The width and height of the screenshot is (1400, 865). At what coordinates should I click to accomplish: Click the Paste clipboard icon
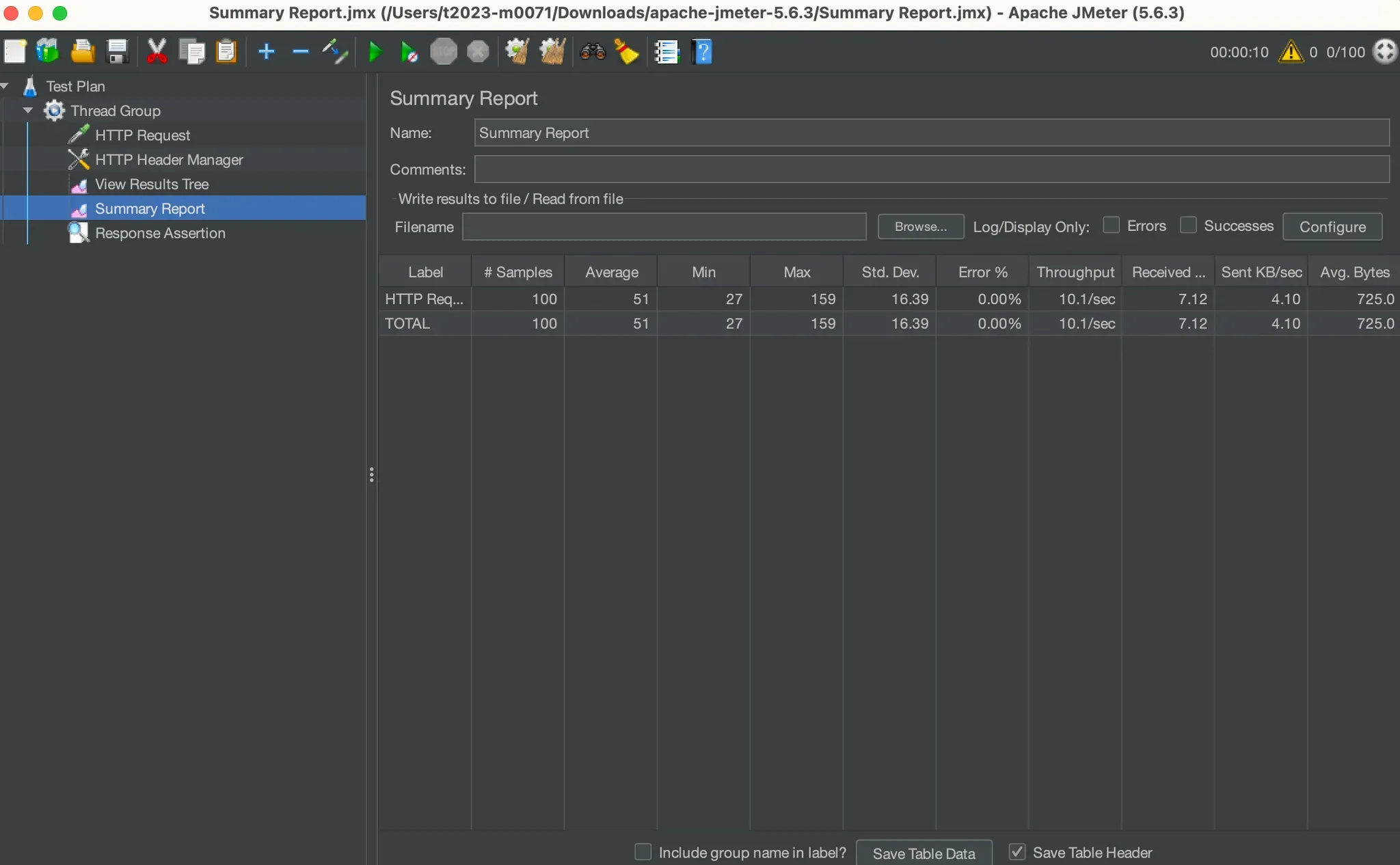(x=226, y=52)
